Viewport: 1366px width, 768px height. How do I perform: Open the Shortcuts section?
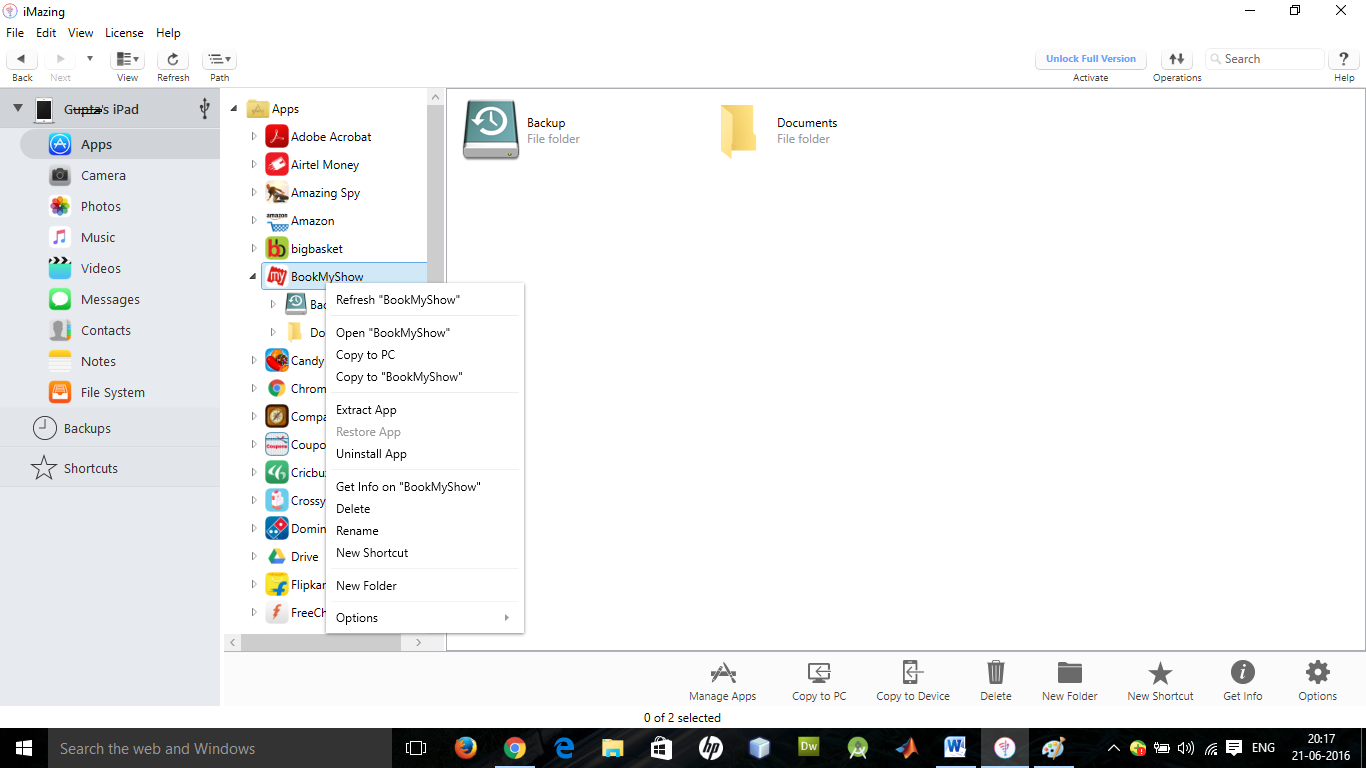[x=110, y=468]
